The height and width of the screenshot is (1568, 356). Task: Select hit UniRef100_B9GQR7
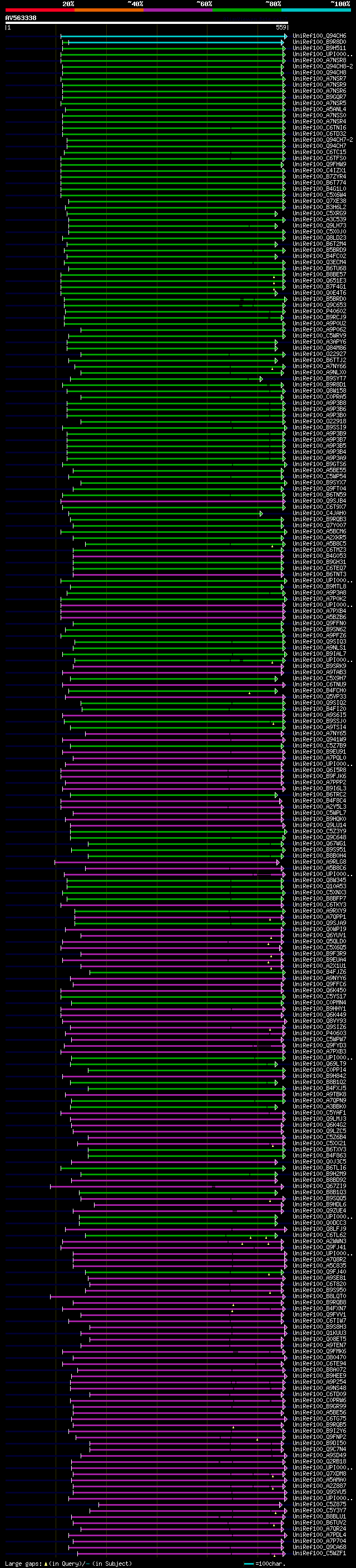coord(319,97)
